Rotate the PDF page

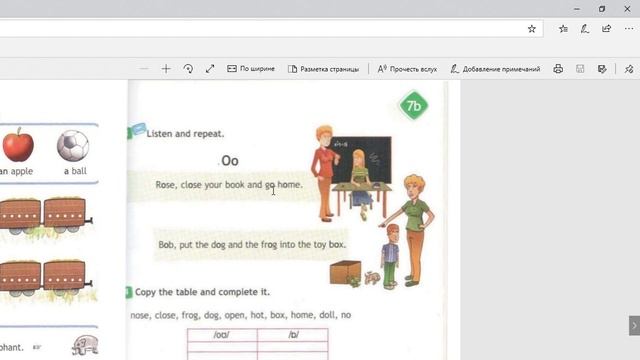click(188, 69)
